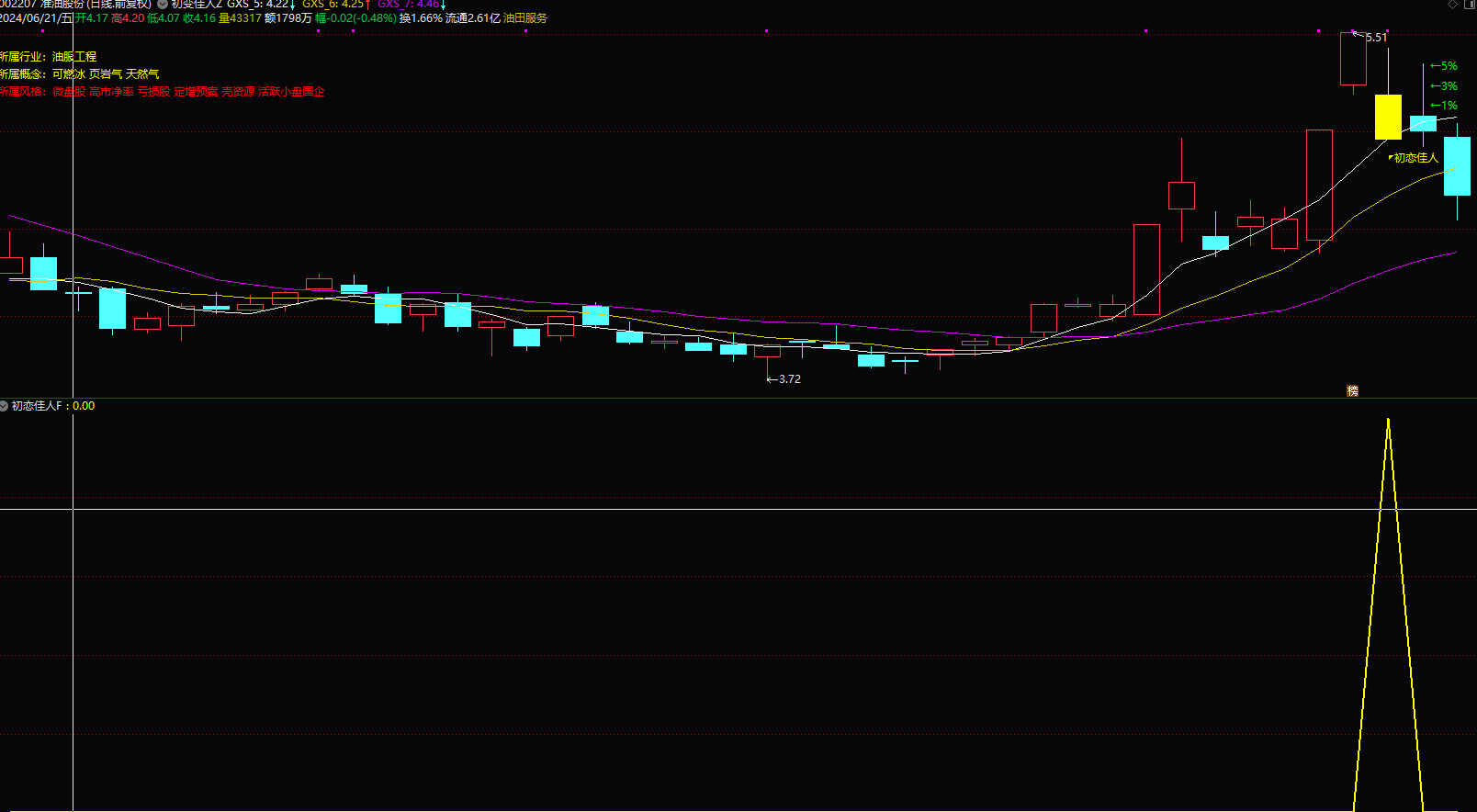The height and width of the screenshot is (812, 1477).
Task: Select the 页岩气 concept tag
Action: 106,74
